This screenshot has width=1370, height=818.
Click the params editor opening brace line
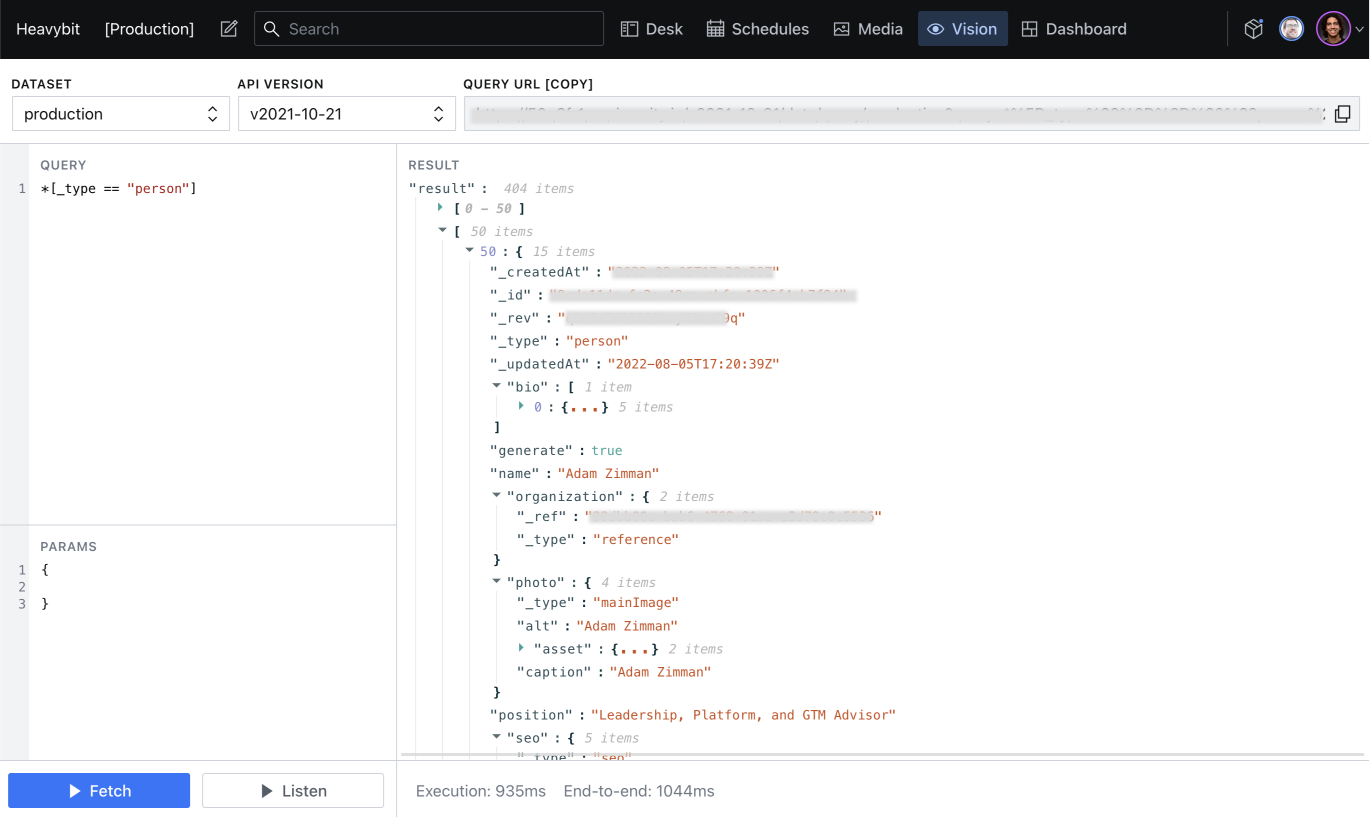[45, 570]
